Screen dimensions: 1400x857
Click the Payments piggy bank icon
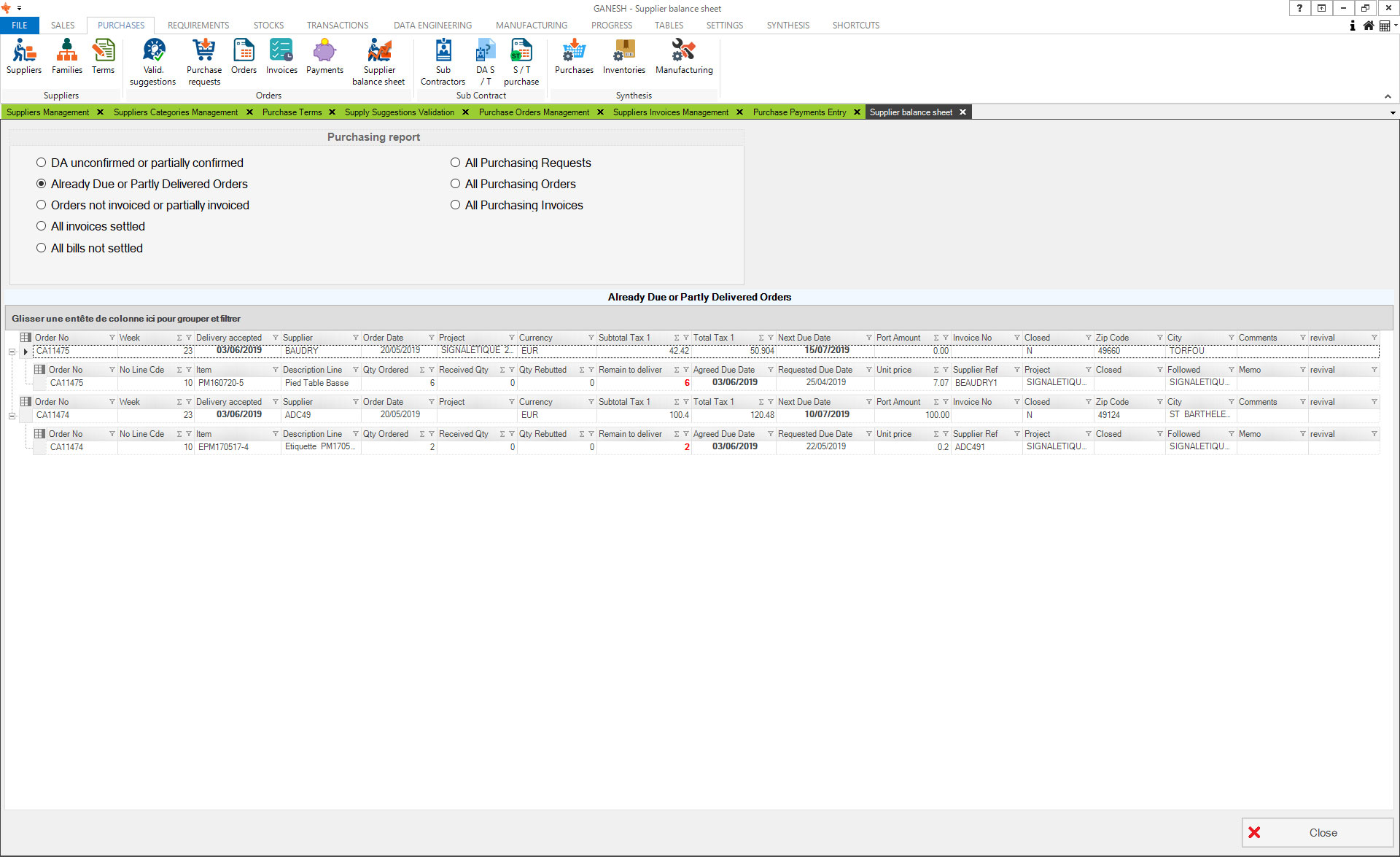coord(324,57)
